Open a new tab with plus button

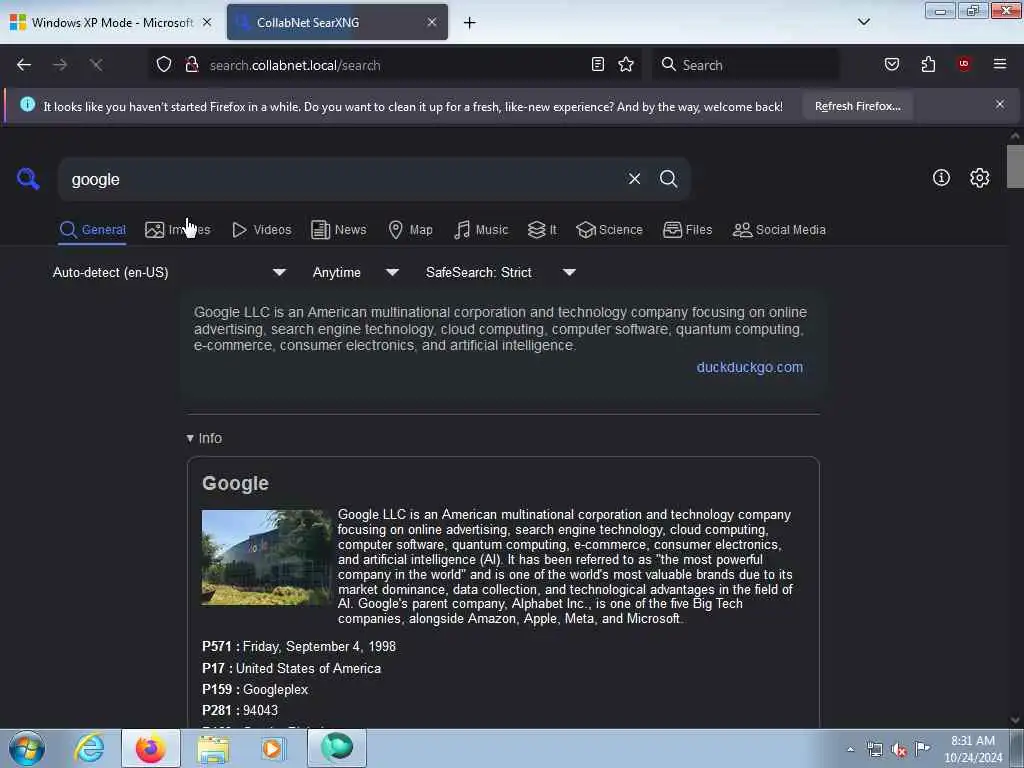470,23
